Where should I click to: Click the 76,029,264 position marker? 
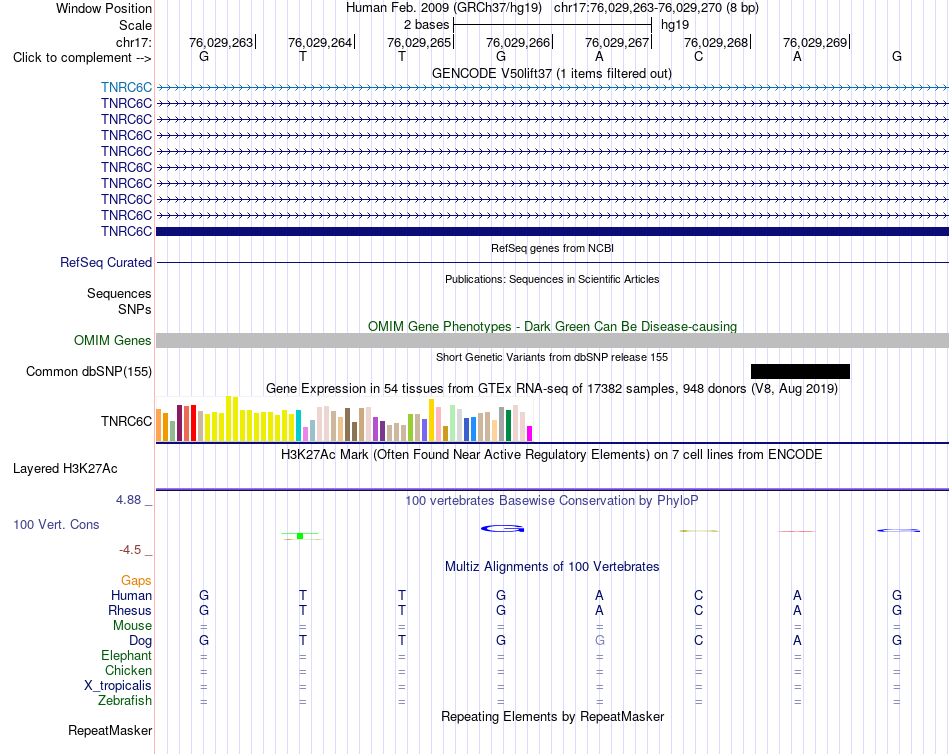coord(320,42)
